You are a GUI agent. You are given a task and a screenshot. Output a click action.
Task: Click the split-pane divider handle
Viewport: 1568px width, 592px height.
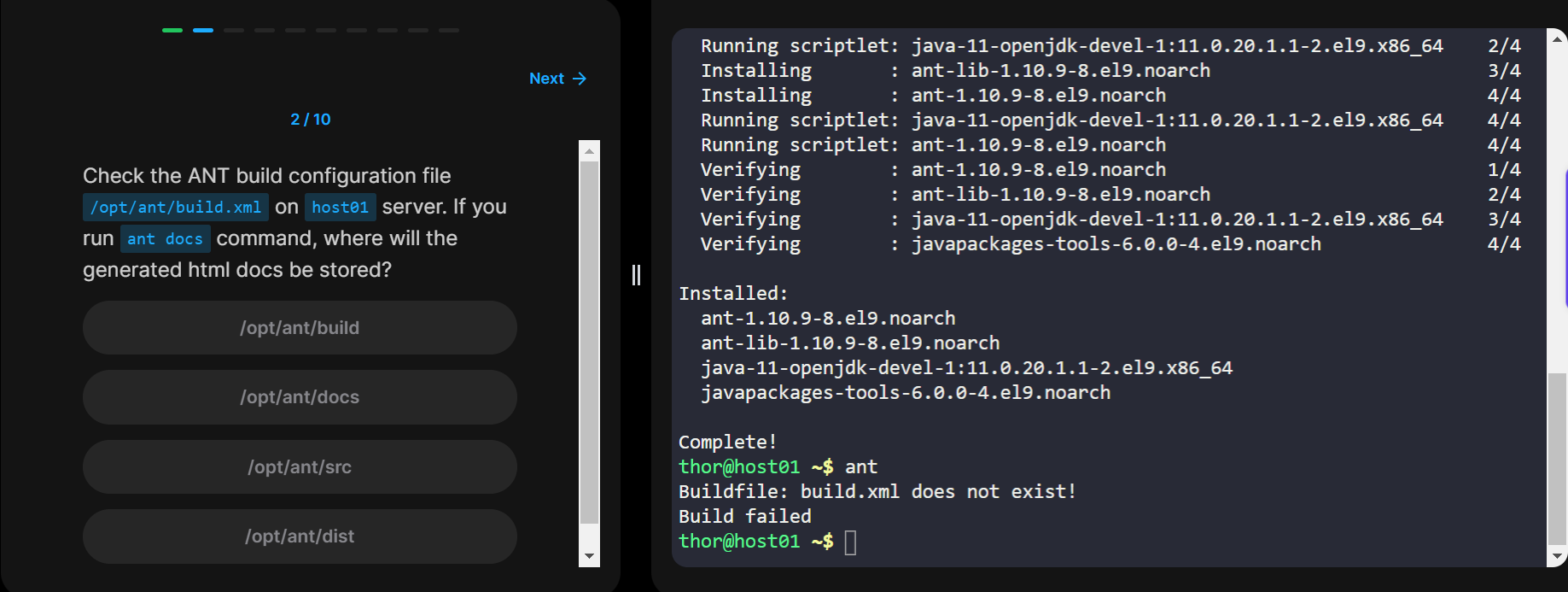pyautogui.click(x=636, y=275)
